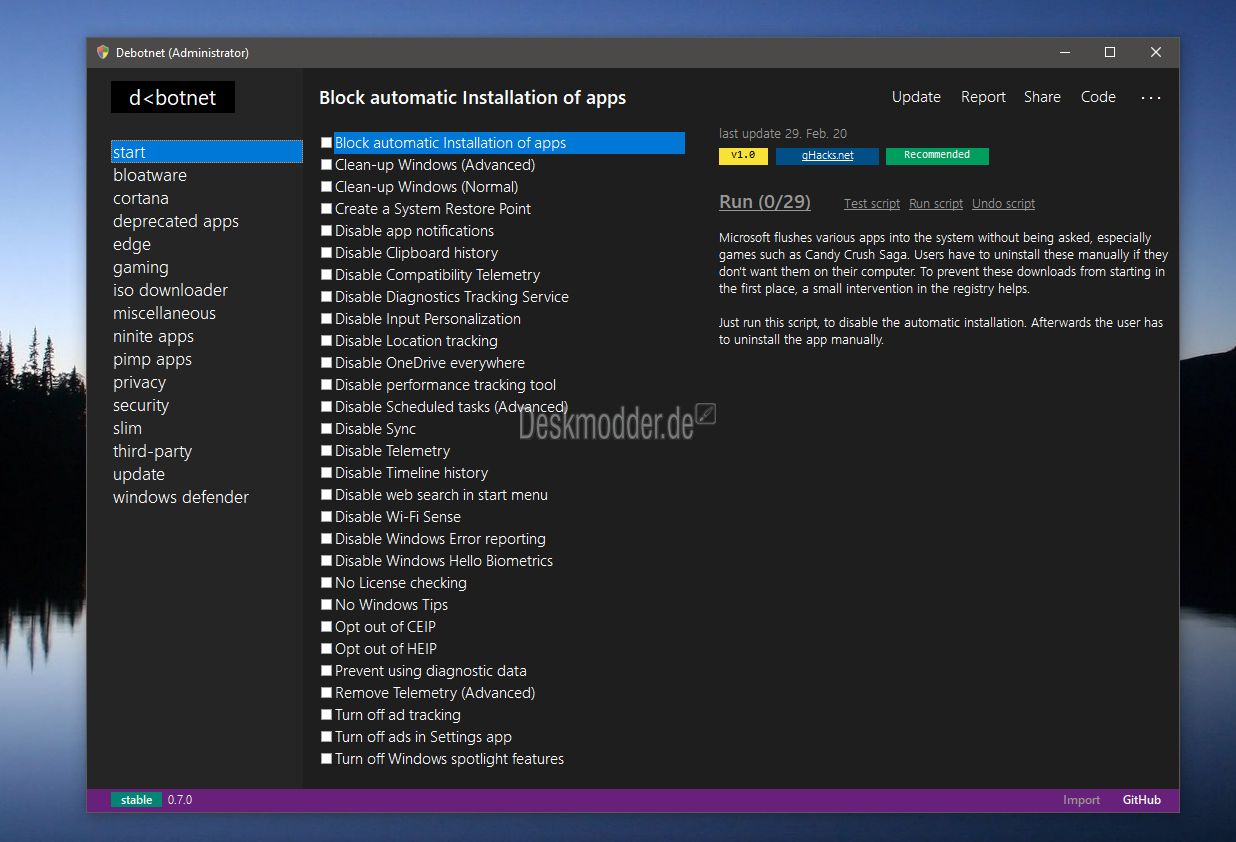Open the update sidebar category
The height and width of the screenshot is (842, 1236).
click(139, 474)
